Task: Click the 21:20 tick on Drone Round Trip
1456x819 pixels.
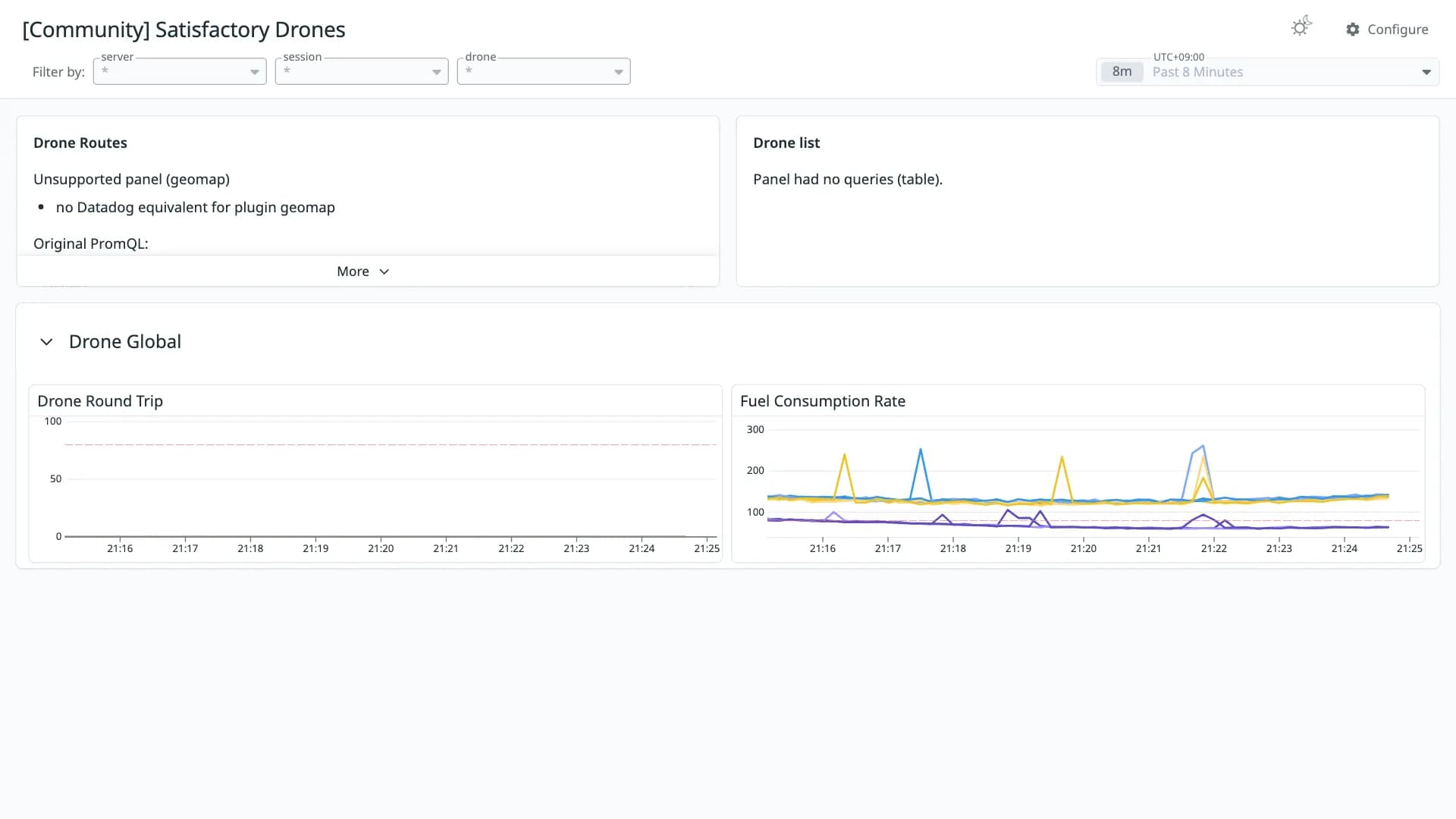Action: click(x=381, y=548)
